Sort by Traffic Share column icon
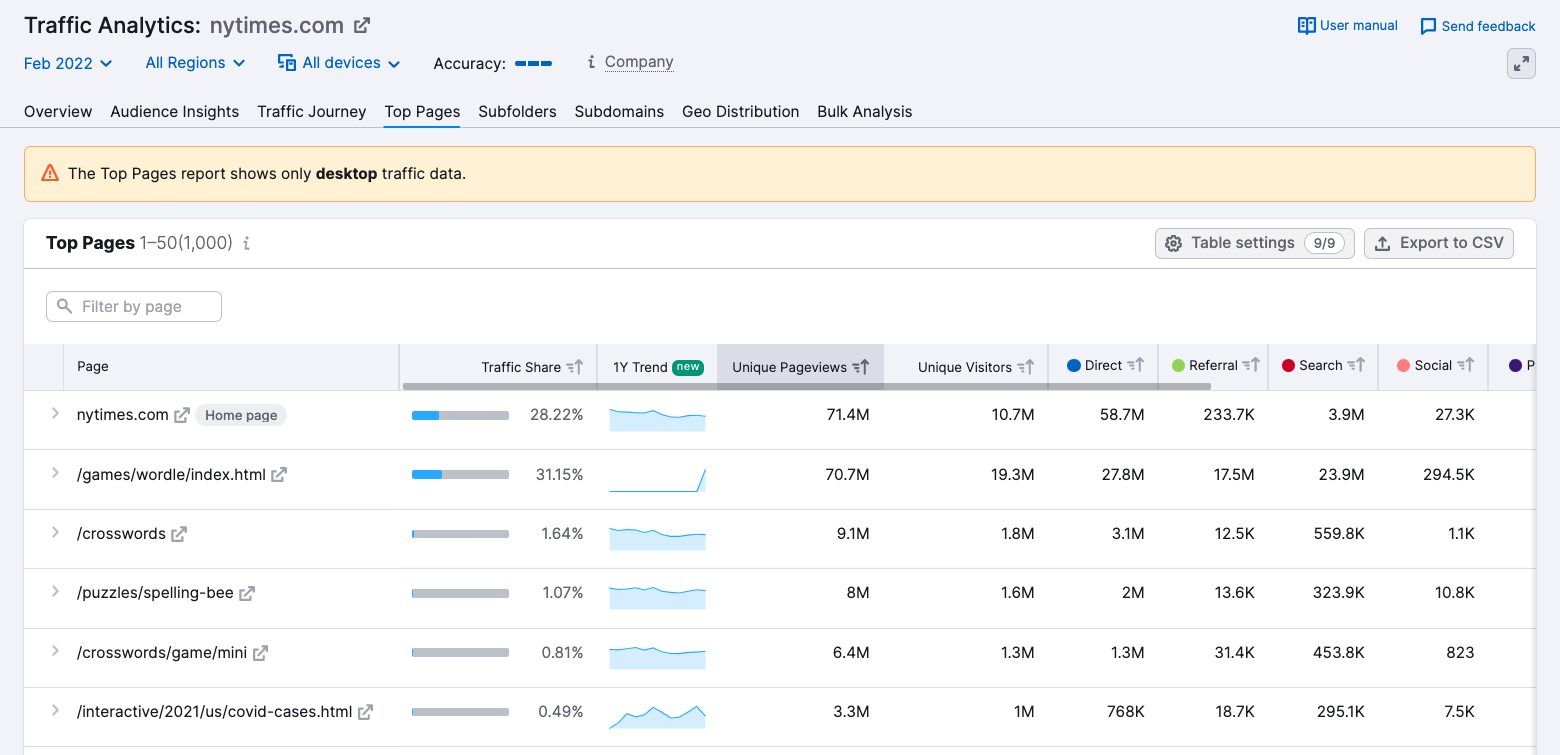 (575, 367)
